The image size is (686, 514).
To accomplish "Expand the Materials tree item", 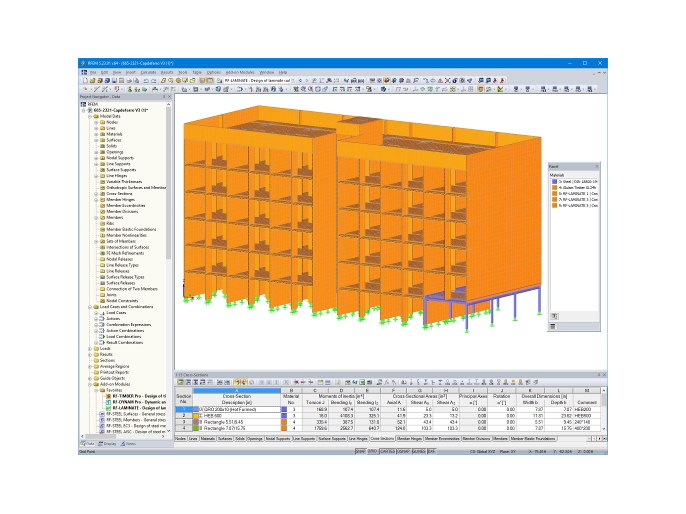I will (x=96, y=134).
